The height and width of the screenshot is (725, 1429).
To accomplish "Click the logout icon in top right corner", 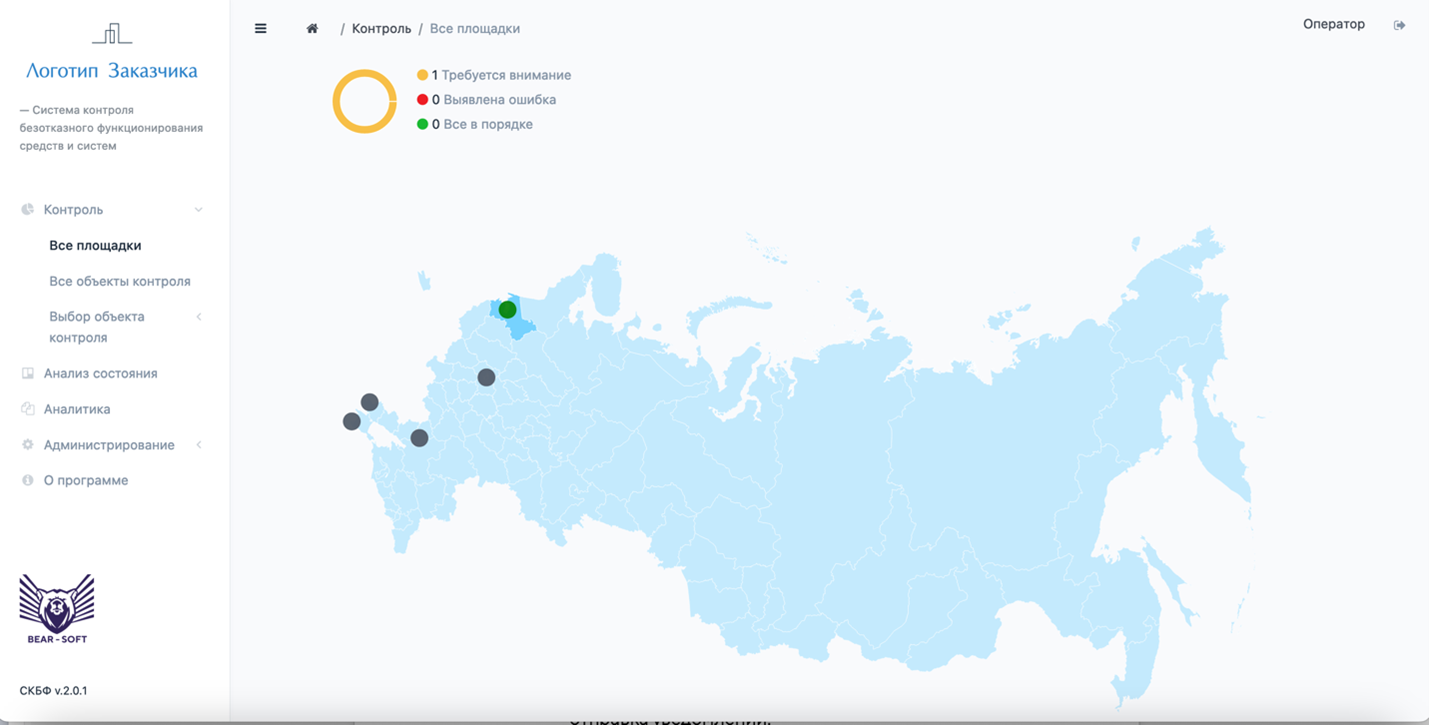I will point(1399,25).
